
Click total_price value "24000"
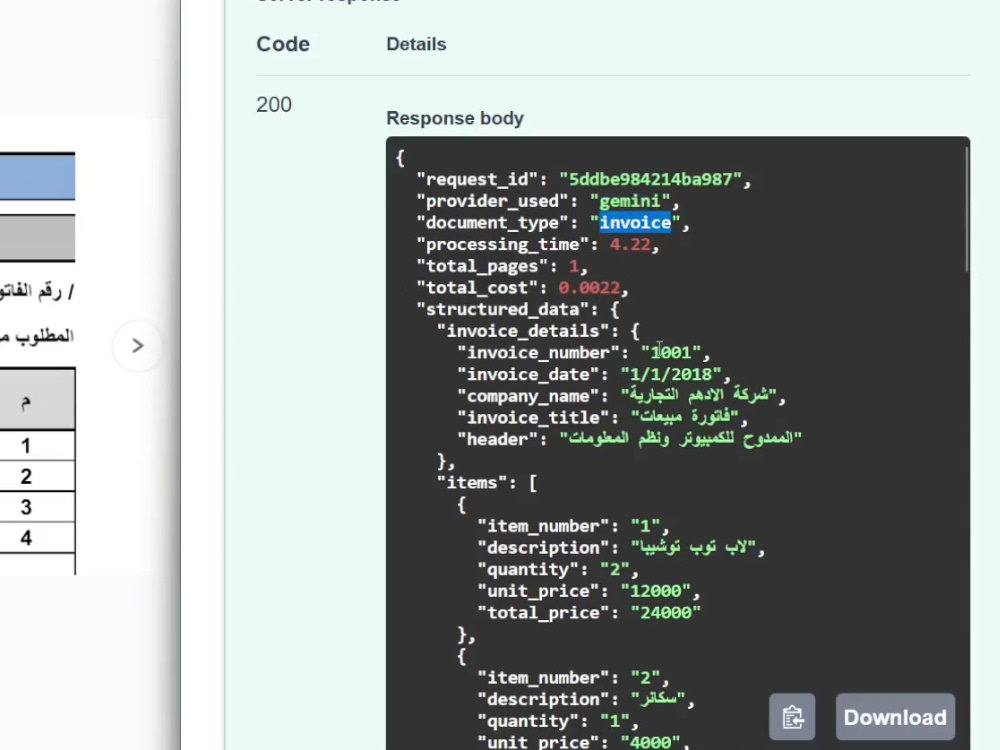click(666, 613)
